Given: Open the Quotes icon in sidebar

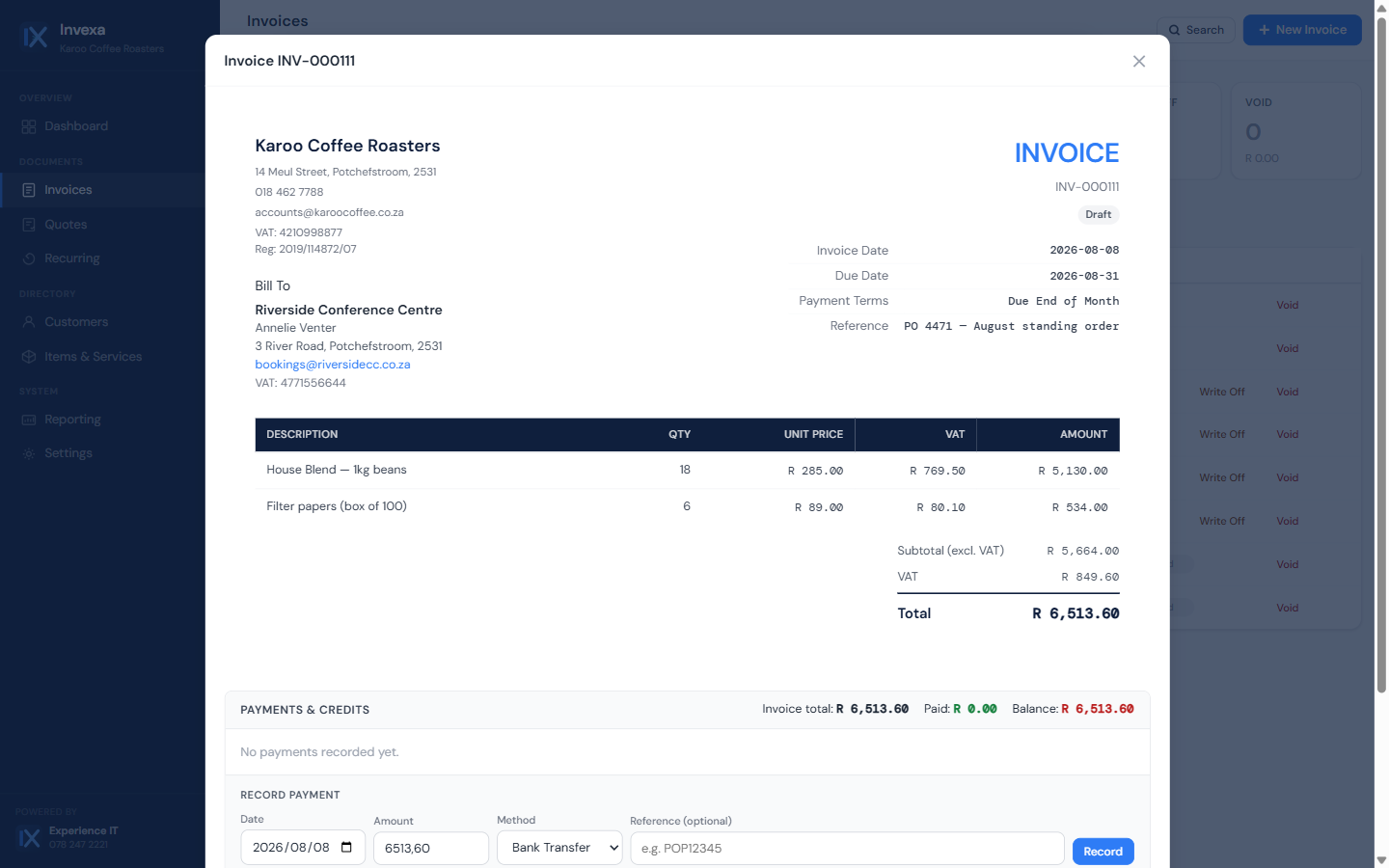Looking at the screenshot, I should pyautogui.click(x=29, y=225).
